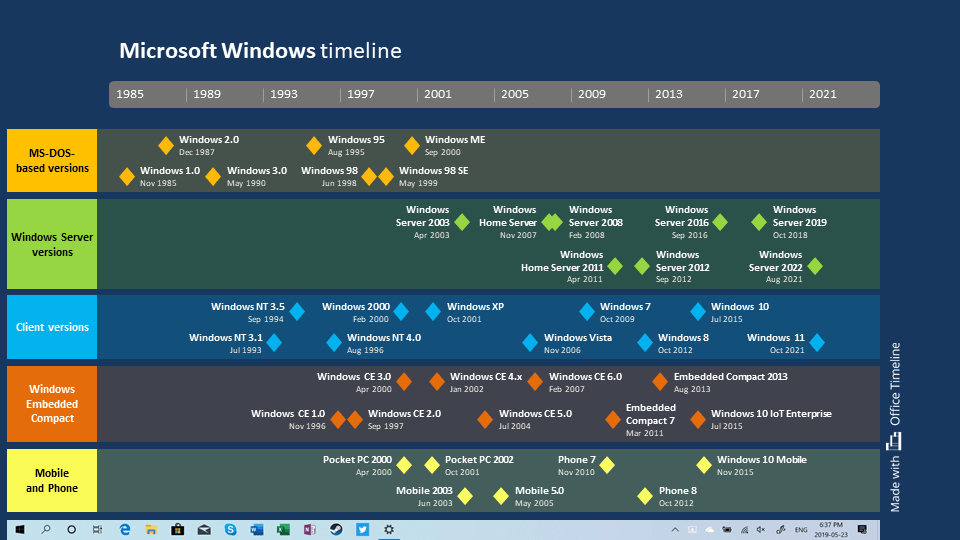
Task: Click the Settings gear in taskbar
Action: 389,529
